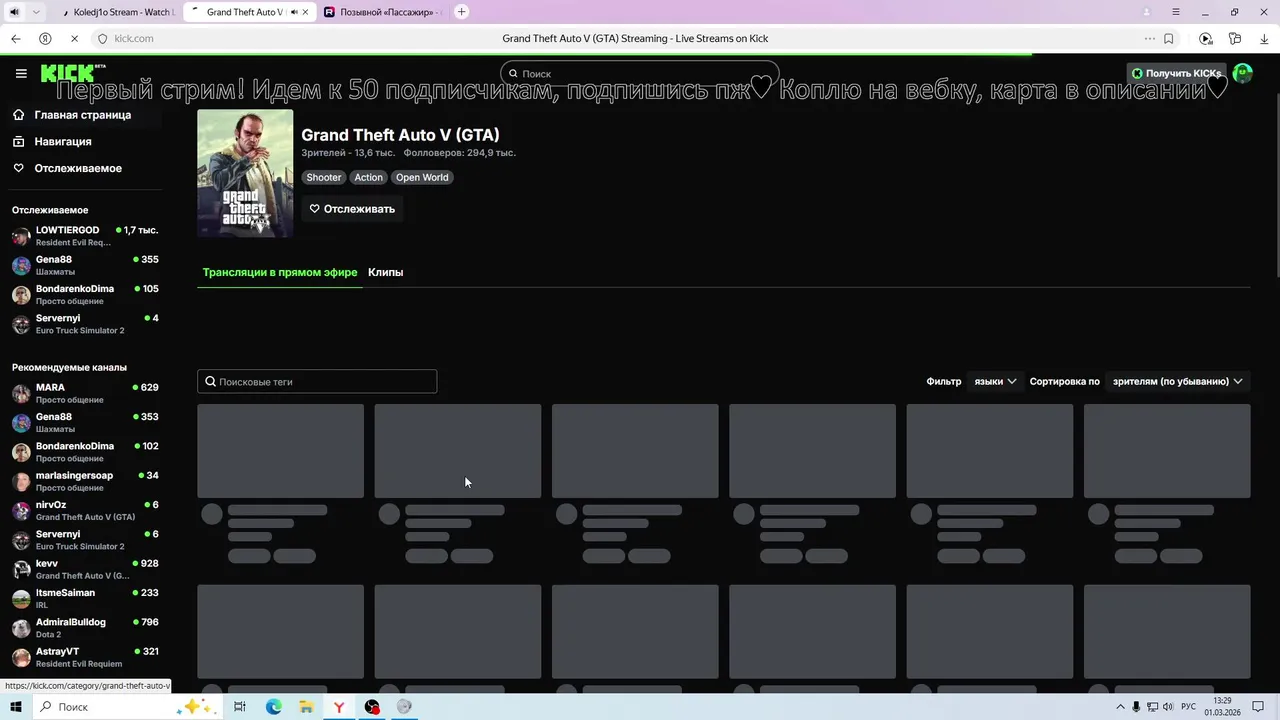Open Gena88 with 355 viewers
Screen dimensions: 1280x720
[x=85, y=265]
